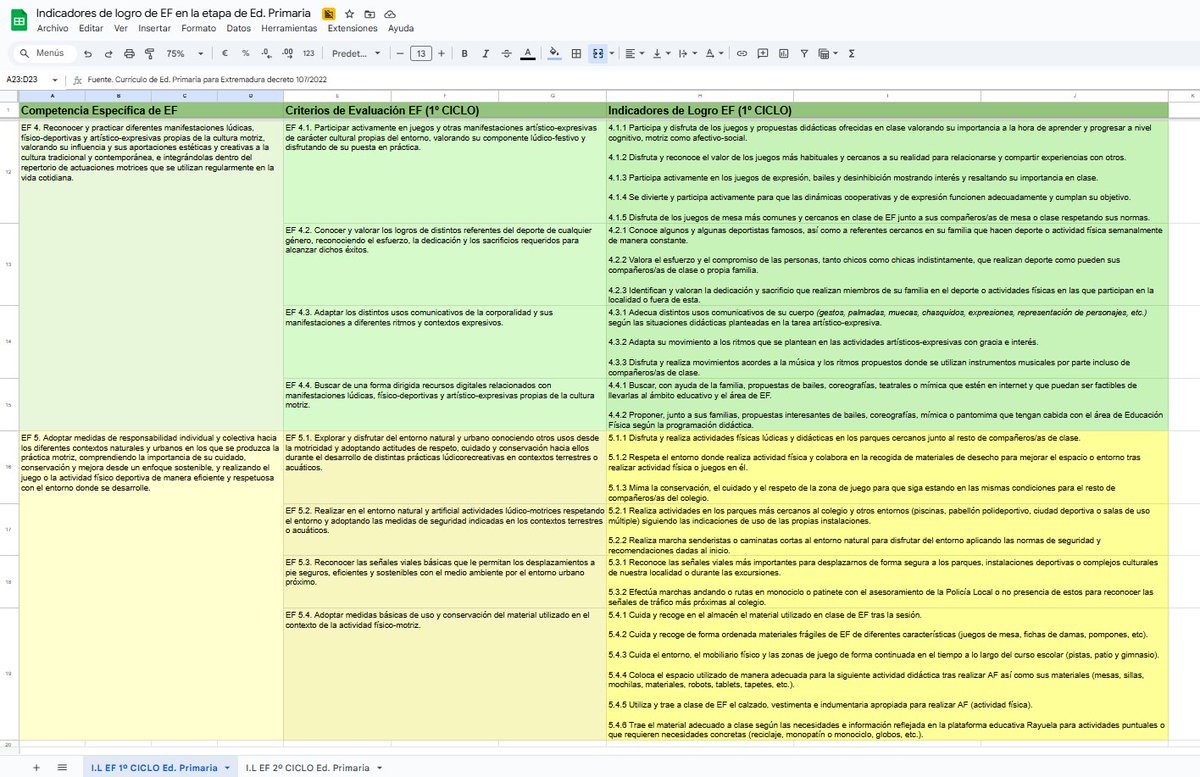Increase font size with plus button
This screenshot has width=1200, height=777.
click(441, 53)
